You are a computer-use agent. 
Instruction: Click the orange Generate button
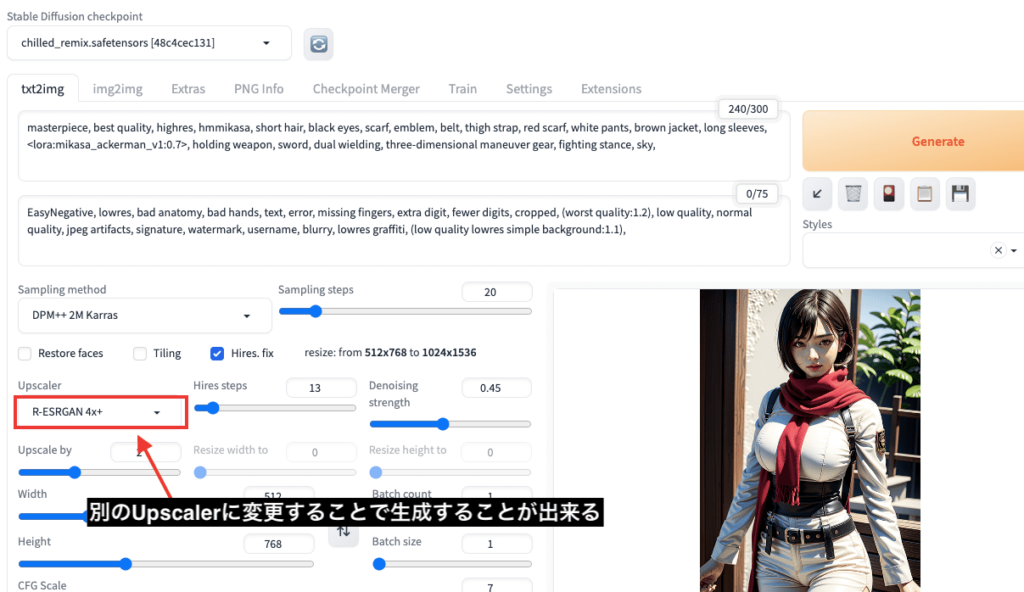point(914,141)
